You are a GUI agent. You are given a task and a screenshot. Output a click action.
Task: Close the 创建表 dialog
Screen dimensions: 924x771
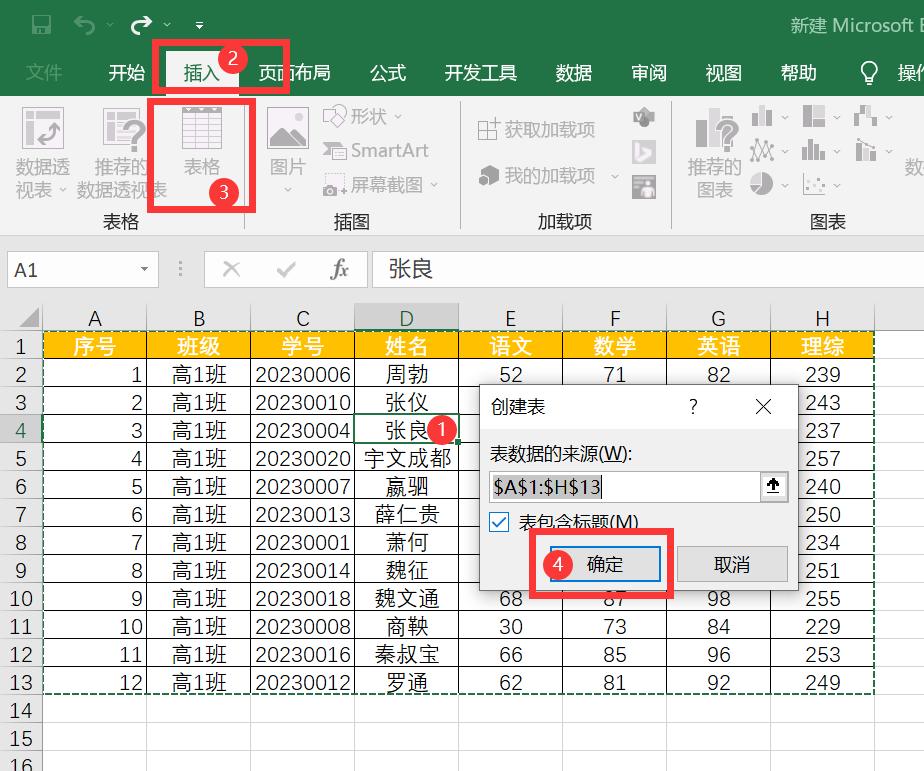point(763,406)
